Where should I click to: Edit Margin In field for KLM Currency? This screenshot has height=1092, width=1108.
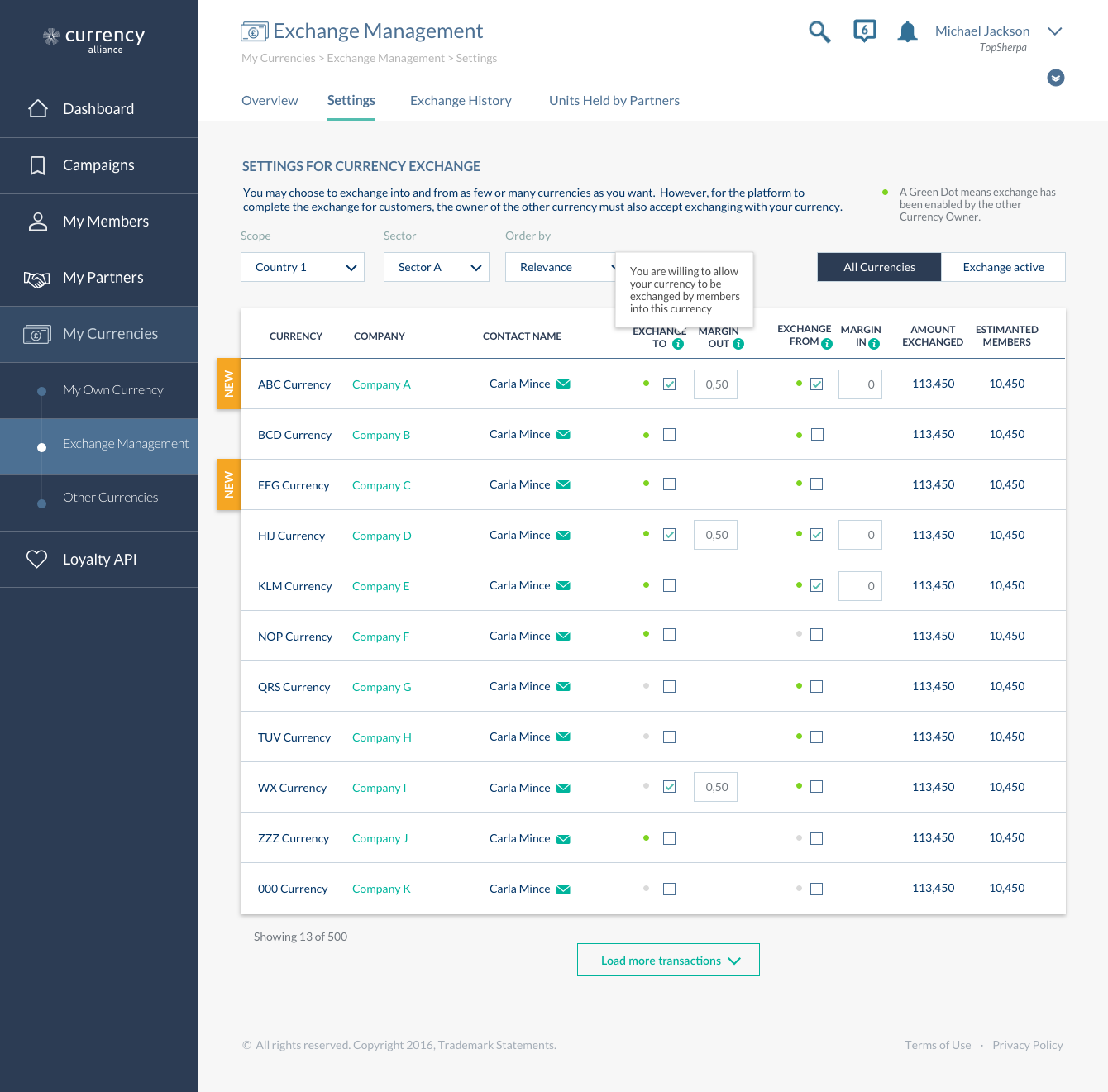pos(860,586)
